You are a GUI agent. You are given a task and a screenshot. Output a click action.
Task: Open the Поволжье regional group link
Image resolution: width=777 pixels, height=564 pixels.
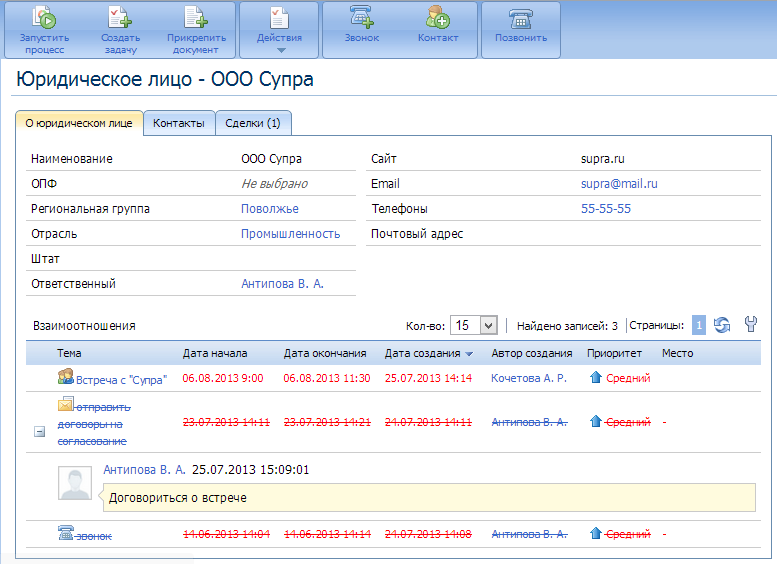pos(270,209)
